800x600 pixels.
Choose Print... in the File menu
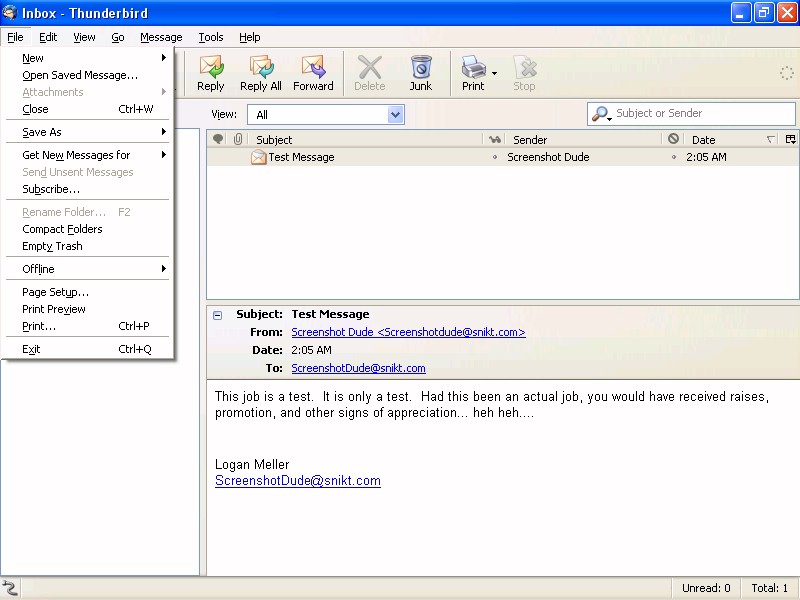point(87,326)
